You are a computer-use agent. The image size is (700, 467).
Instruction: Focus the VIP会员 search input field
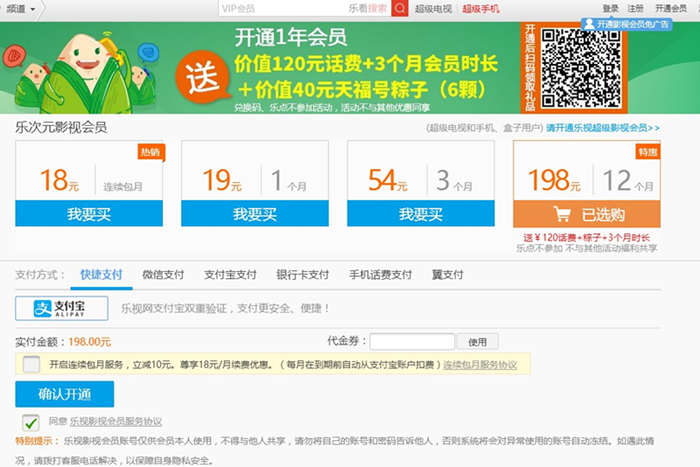pos(304,8)
